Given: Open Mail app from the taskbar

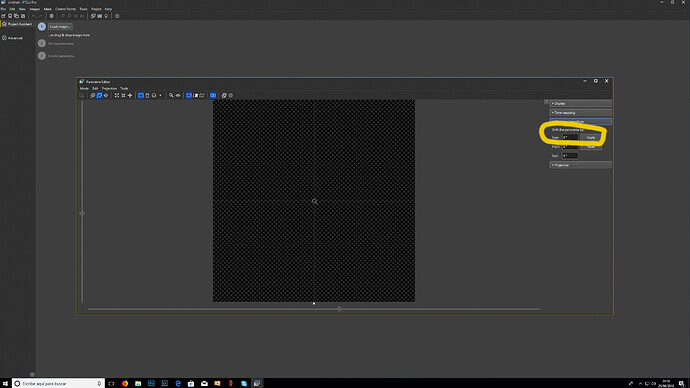Looking at the screenshot, I should [204, 384].
